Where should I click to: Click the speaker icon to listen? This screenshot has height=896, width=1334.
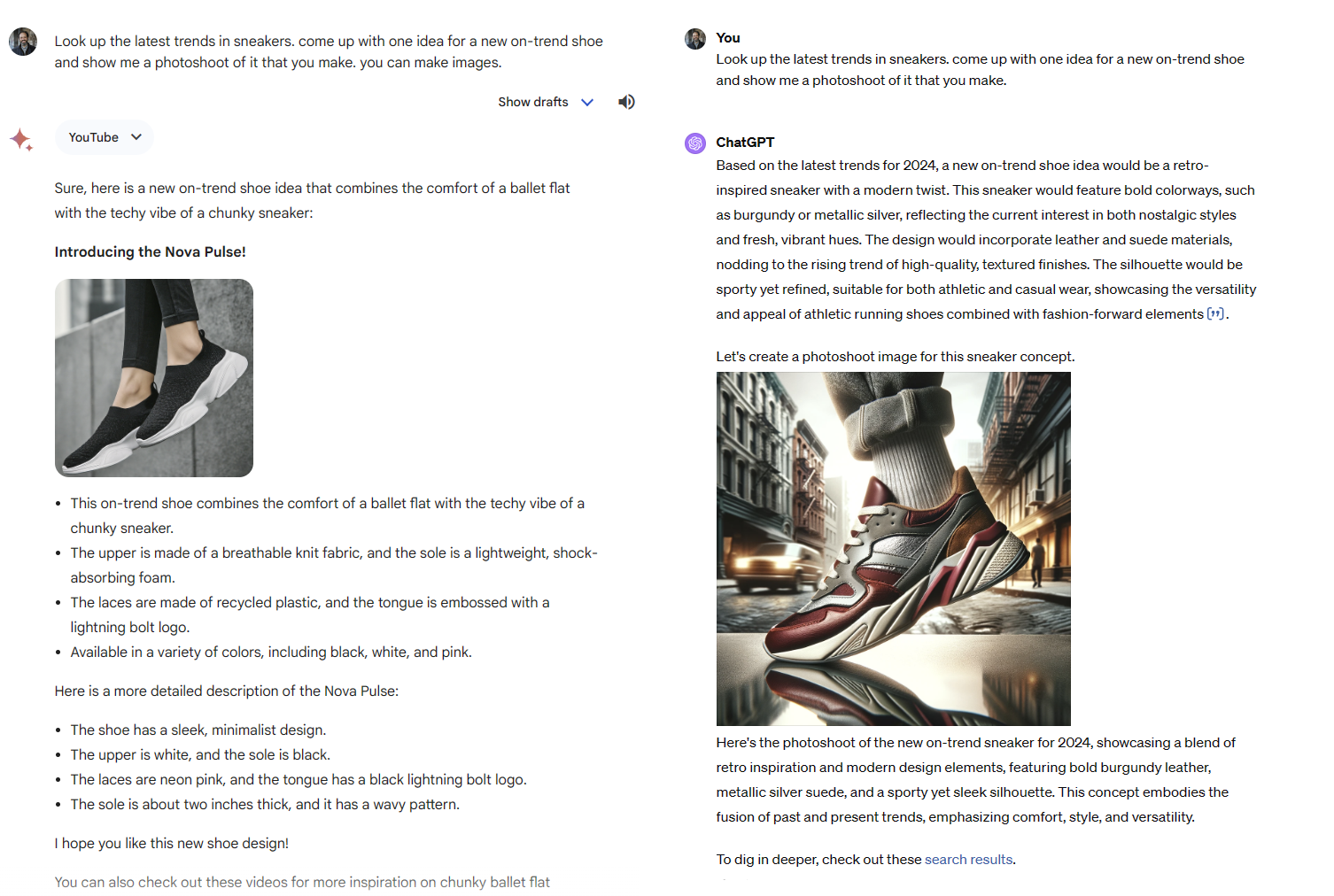[626, 102]
